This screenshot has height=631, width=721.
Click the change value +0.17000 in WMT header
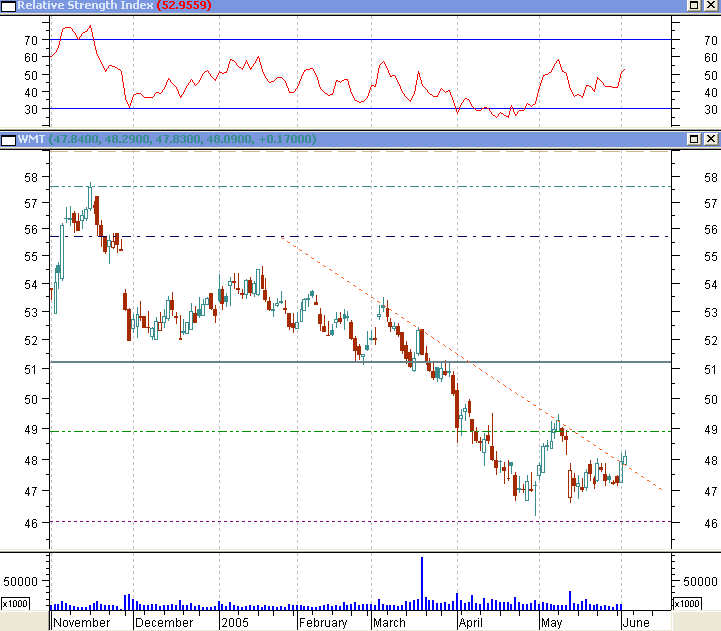click(285, 139)
